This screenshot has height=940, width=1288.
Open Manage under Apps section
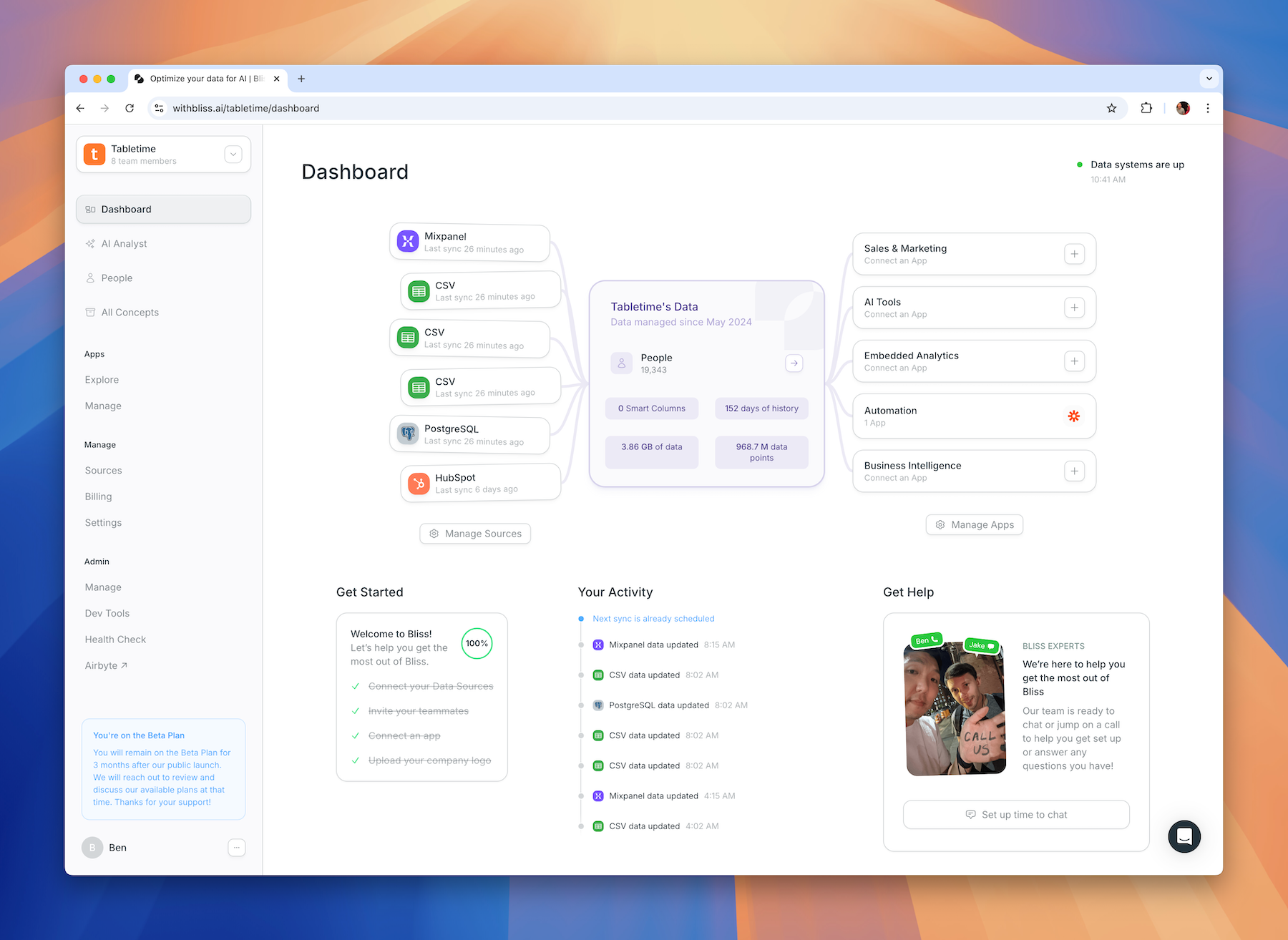click(103, 406)
